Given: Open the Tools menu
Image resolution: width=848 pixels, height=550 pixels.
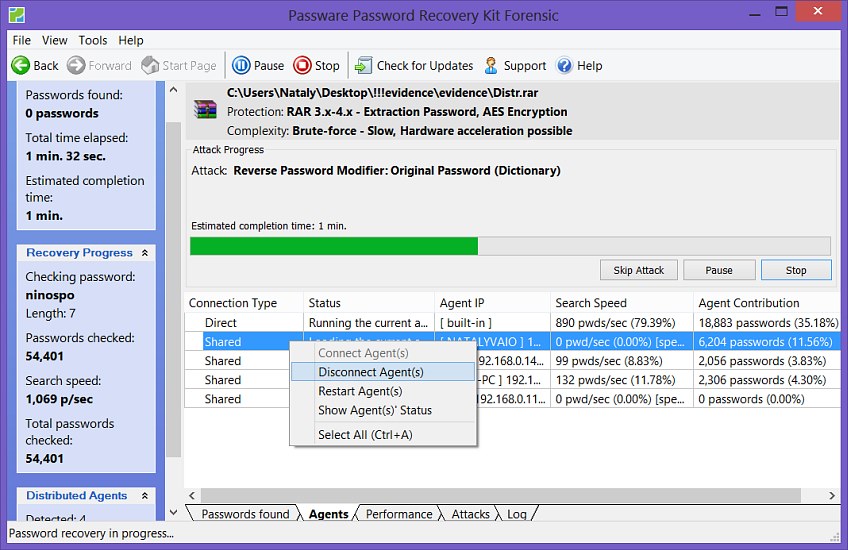Looking at the screenshot, I should coord(93,40).
